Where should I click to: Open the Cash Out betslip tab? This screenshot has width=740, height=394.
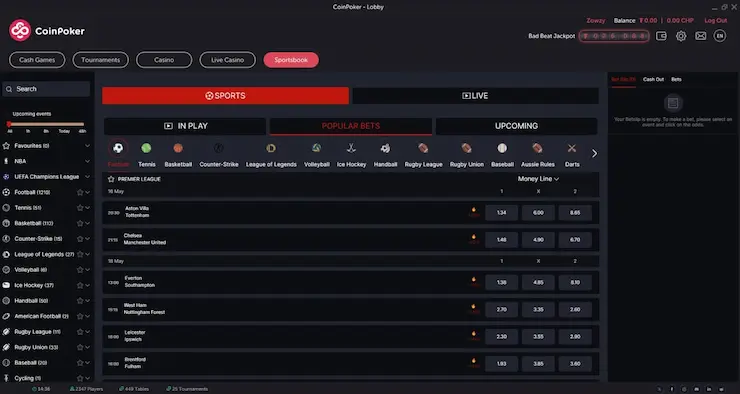click(x=653, y=79)
